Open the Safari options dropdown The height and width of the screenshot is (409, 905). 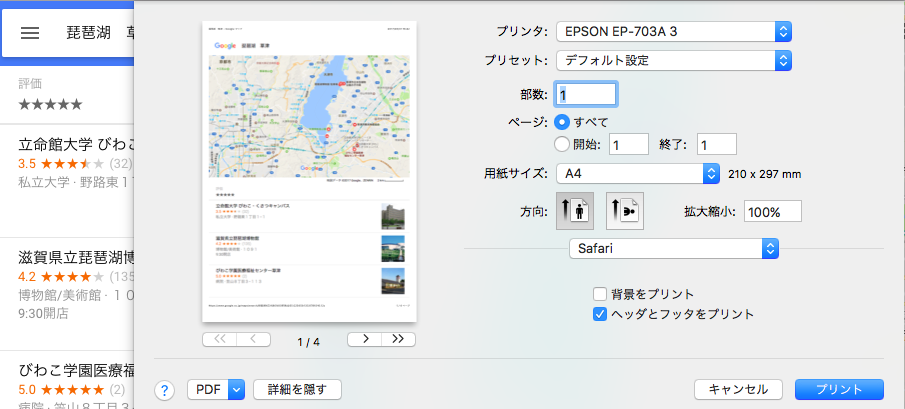pos(673,247)
